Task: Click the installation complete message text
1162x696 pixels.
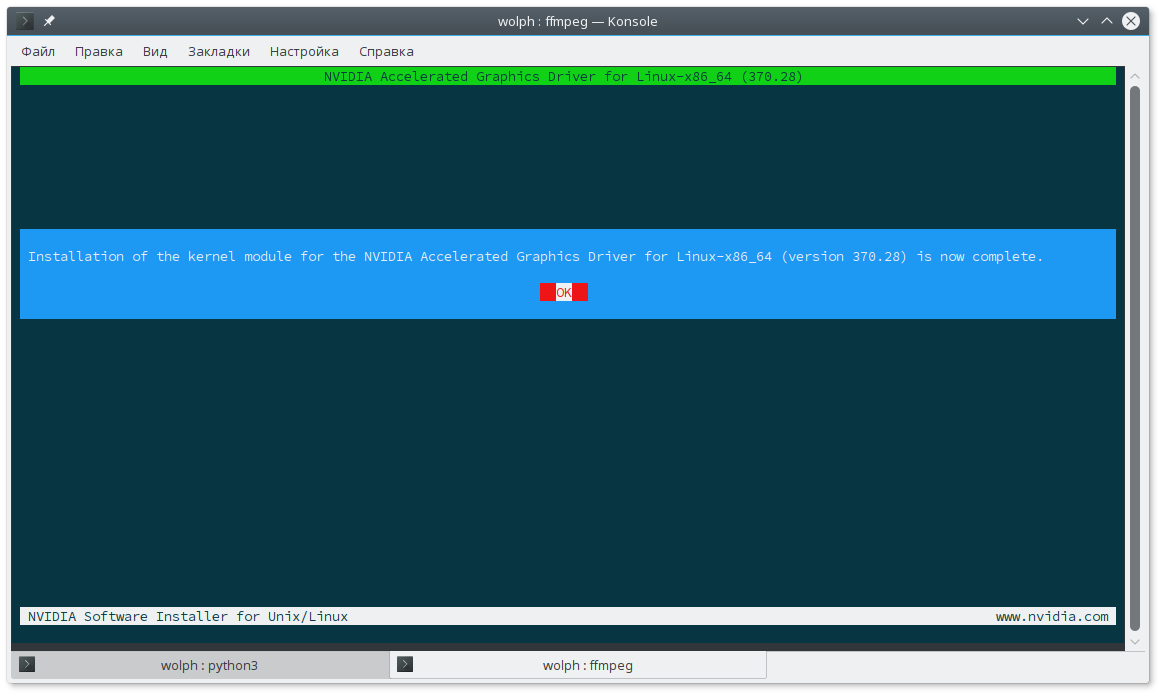Action: [535, 256]
